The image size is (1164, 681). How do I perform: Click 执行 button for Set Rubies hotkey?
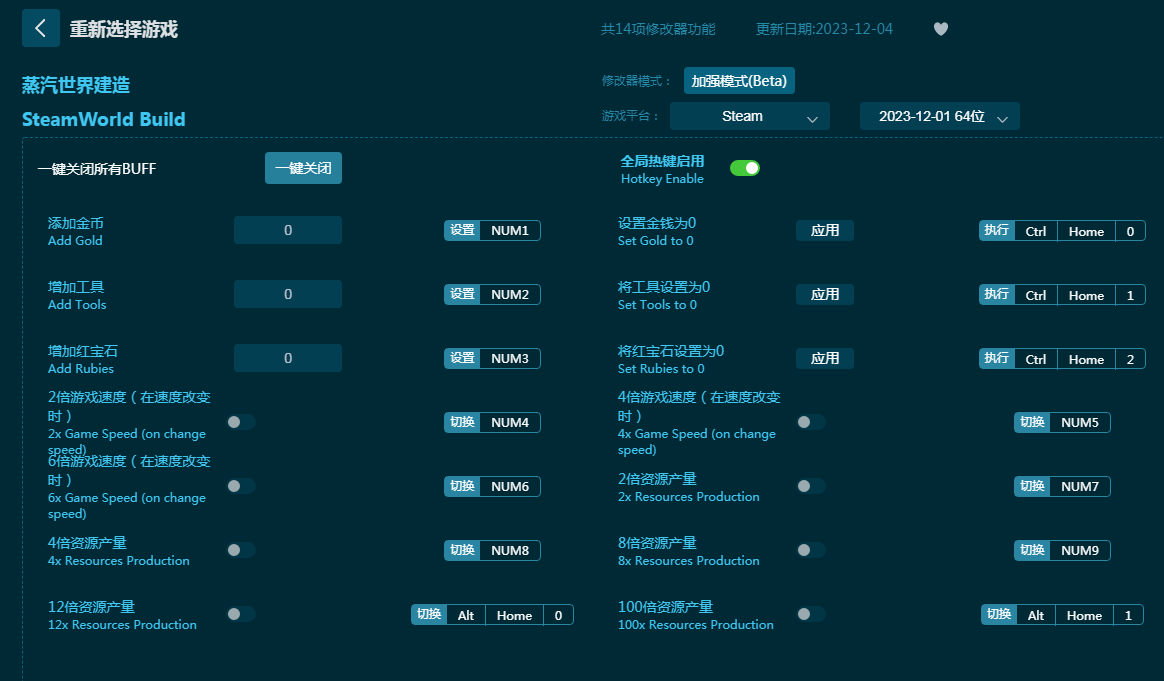pyautogui.click(x=997, y=358)
